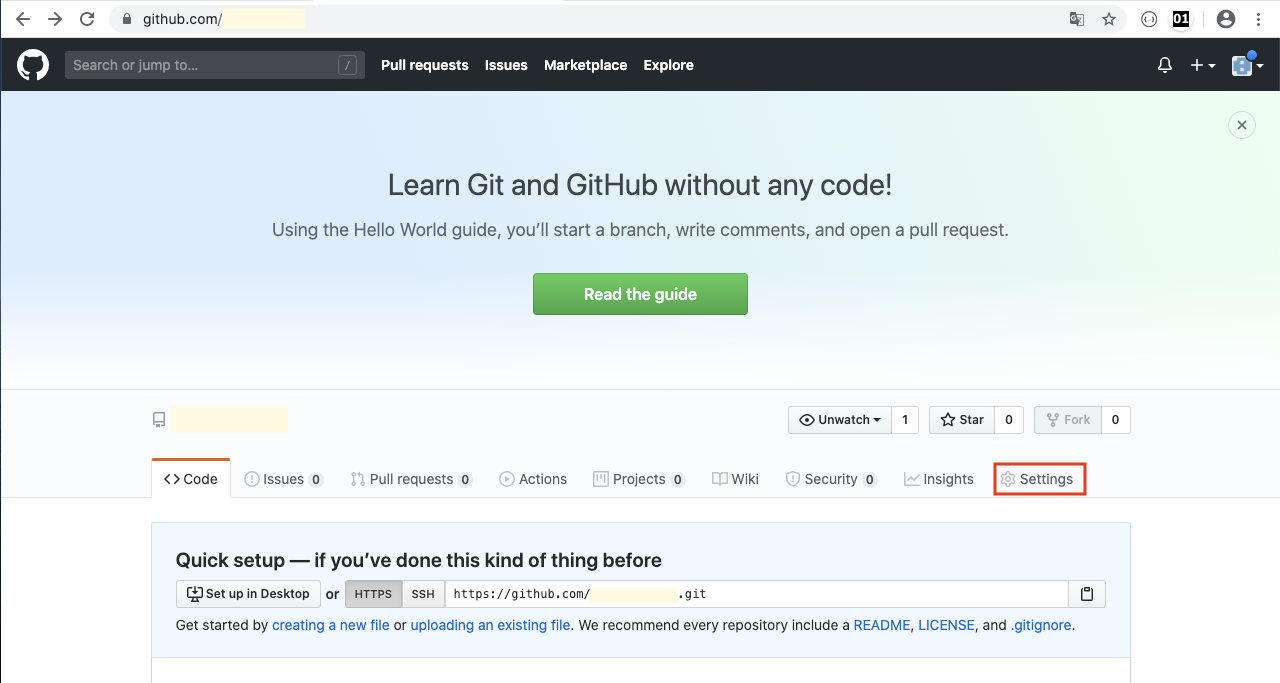
Task: Open the plus create-new dropdown
Action: point(1203,65)
